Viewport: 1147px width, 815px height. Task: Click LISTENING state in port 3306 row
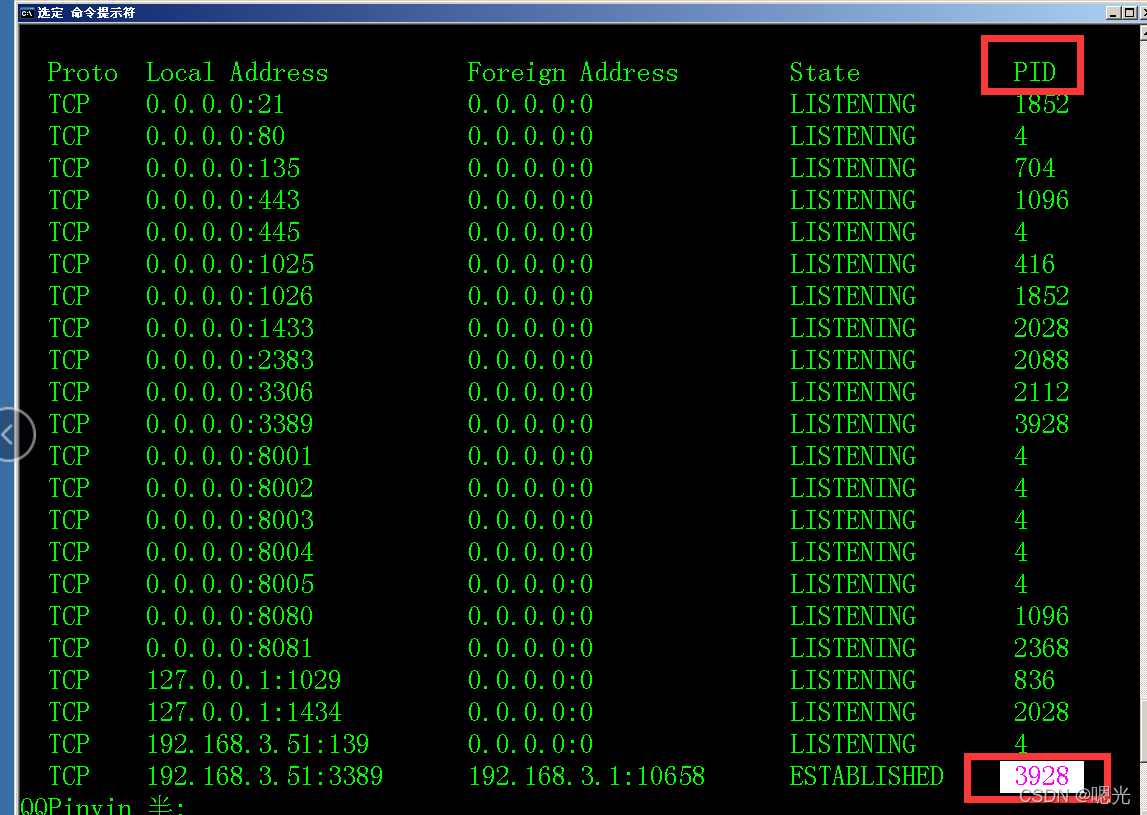coord(853,392)
